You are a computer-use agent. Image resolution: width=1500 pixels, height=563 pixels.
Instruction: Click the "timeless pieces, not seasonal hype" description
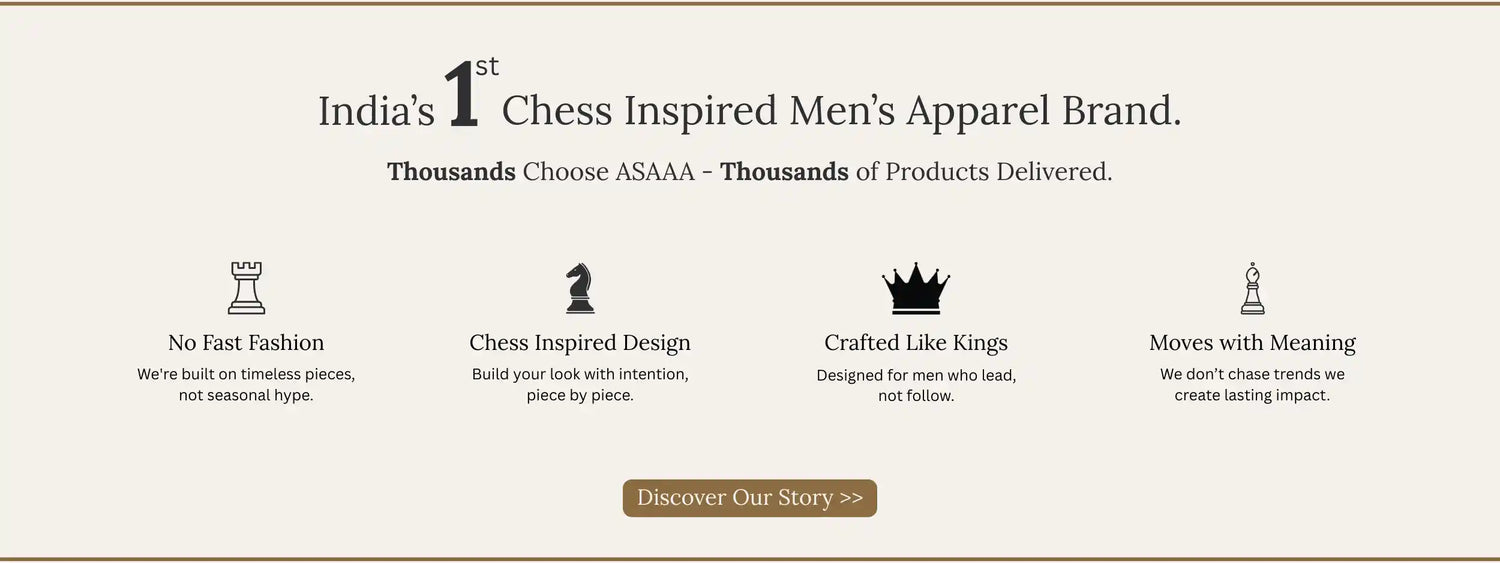[246, 385]
